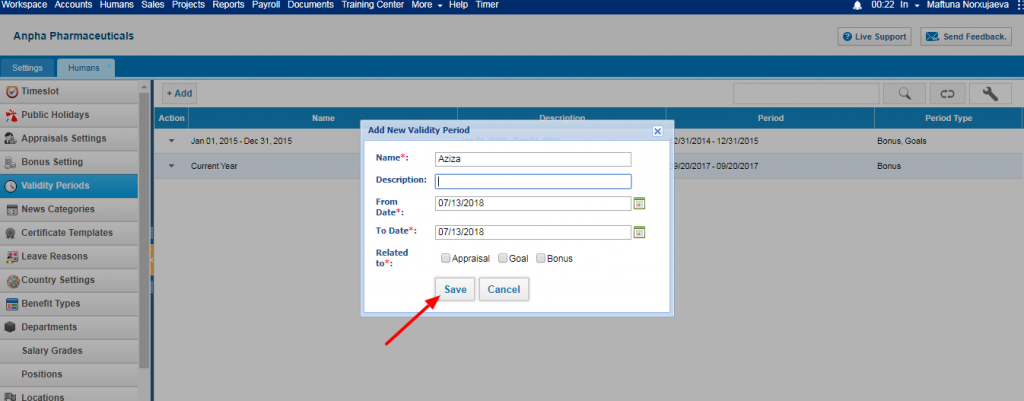The image size is (1024, 401).
Task: Check the Appraisal checkbox
Action: (445, 258)
